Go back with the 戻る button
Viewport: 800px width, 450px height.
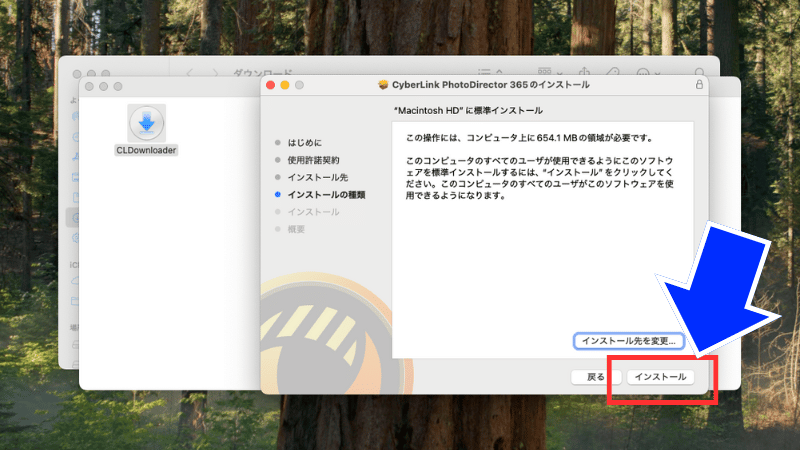pos(595,377)
